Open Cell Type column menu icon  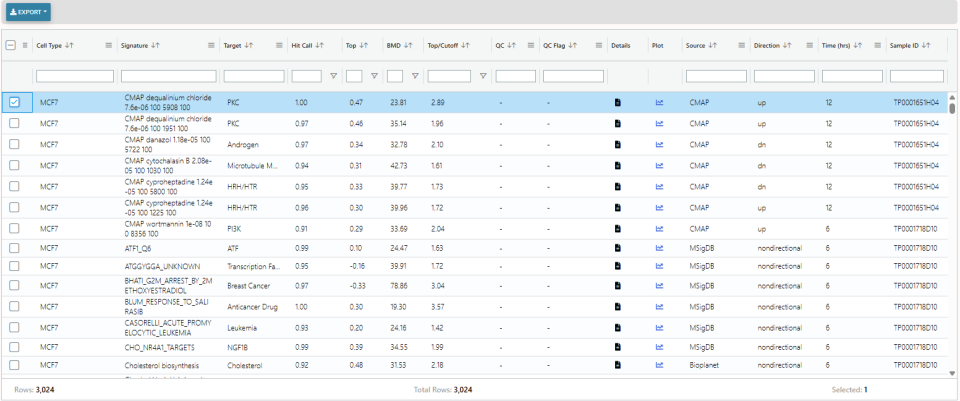point(108,45)
